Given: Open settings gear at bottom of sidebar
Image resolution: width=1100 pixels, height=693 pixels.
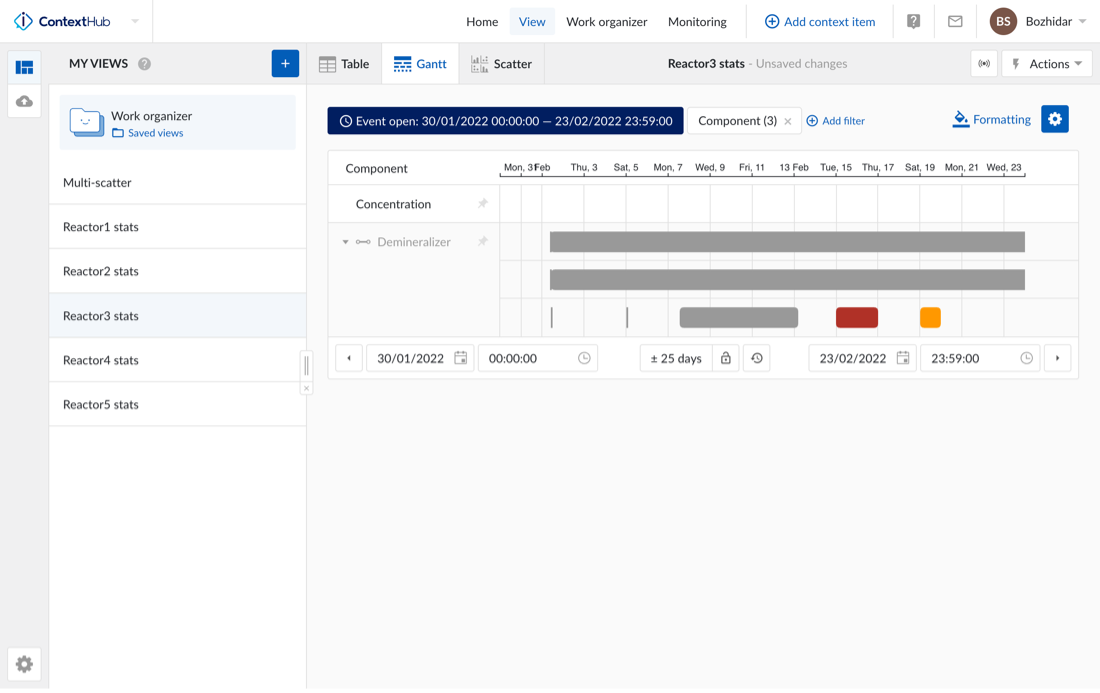Looking at the screenshot, I should (x=25, y=664).
